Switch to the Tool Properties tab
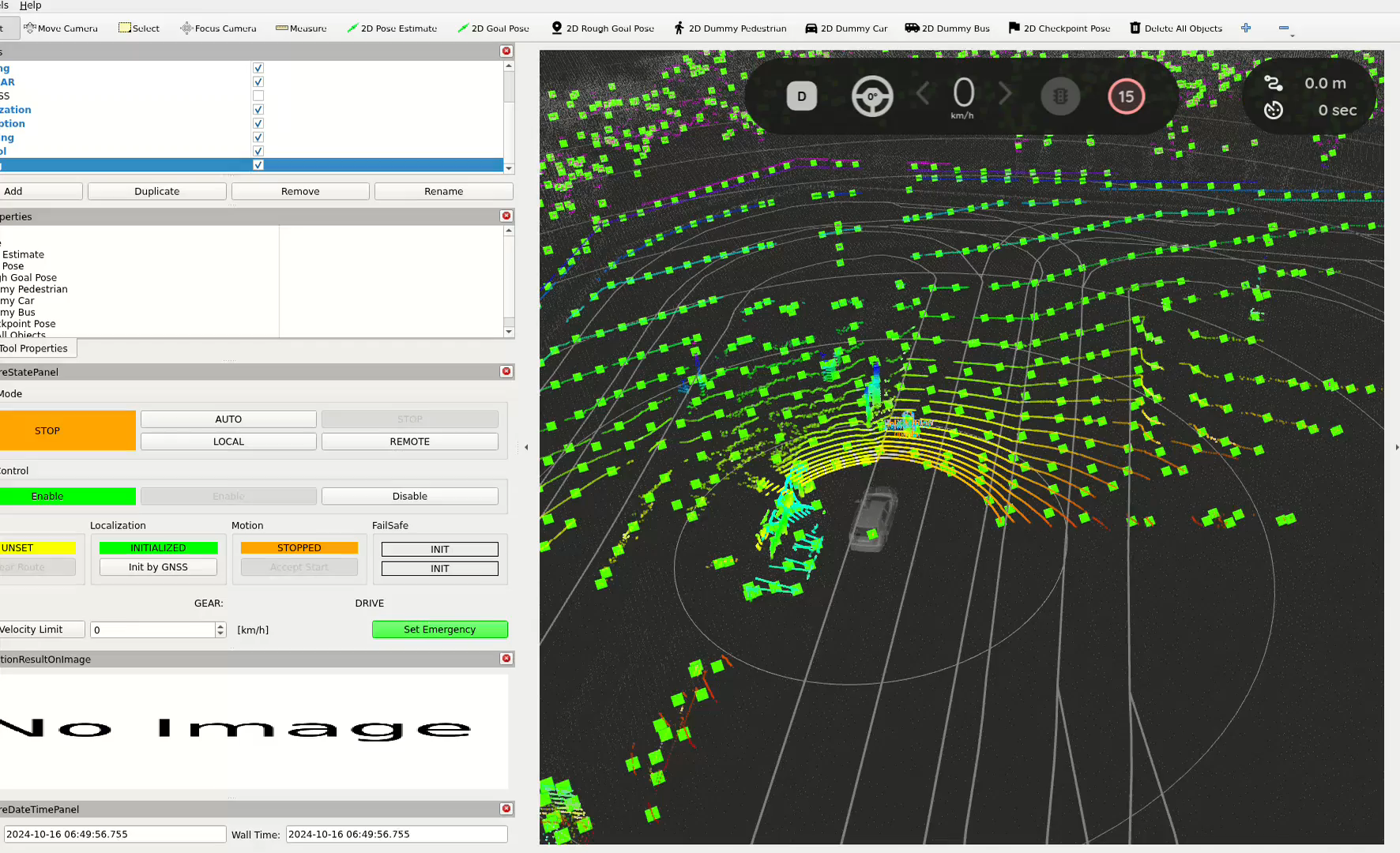Viewport: 1400px width, 853px height. click(35, 348)
